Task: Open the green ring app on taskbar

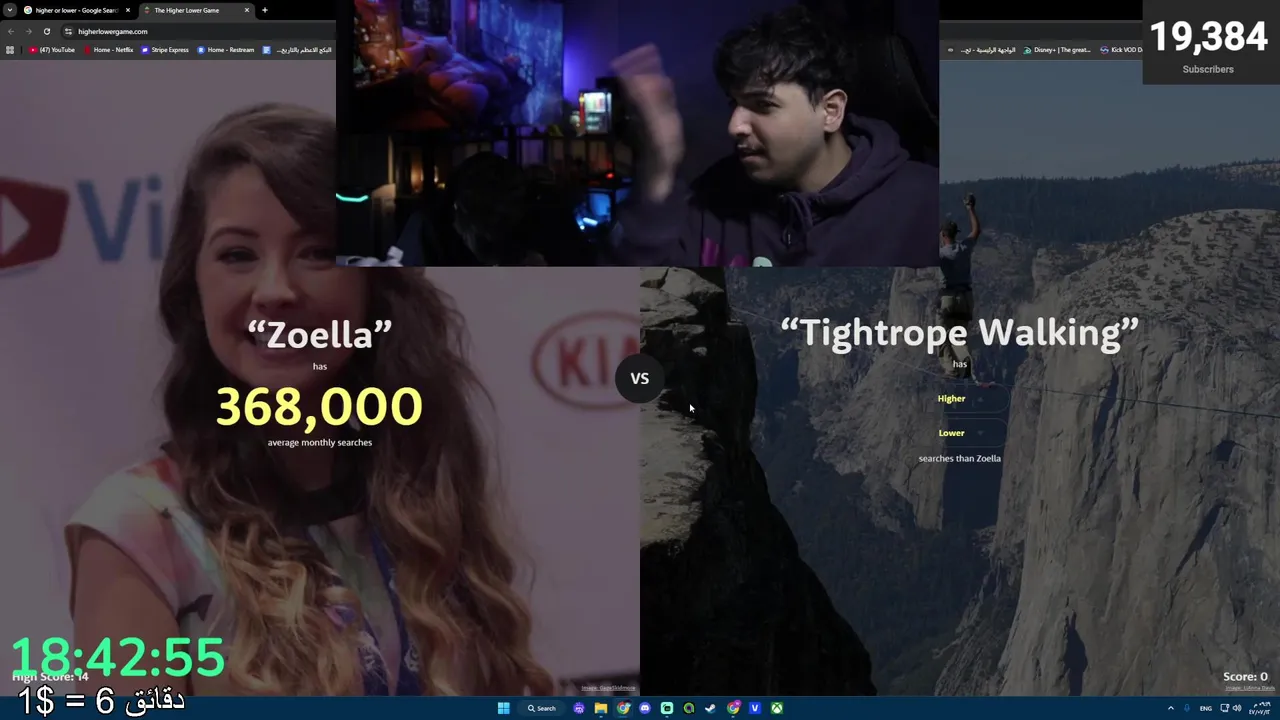Action: [689, 708]
